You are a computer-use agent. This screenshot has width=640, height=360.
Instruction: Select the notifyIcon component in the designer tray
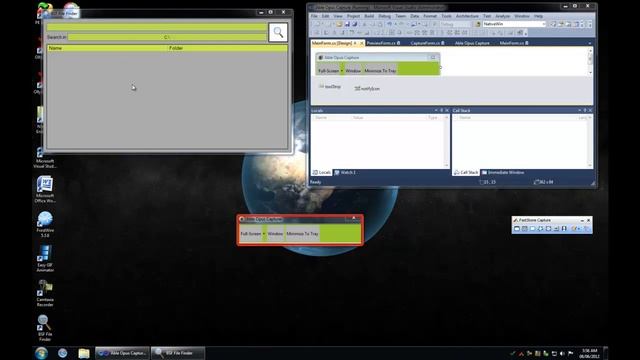click(x=367, y=88)
